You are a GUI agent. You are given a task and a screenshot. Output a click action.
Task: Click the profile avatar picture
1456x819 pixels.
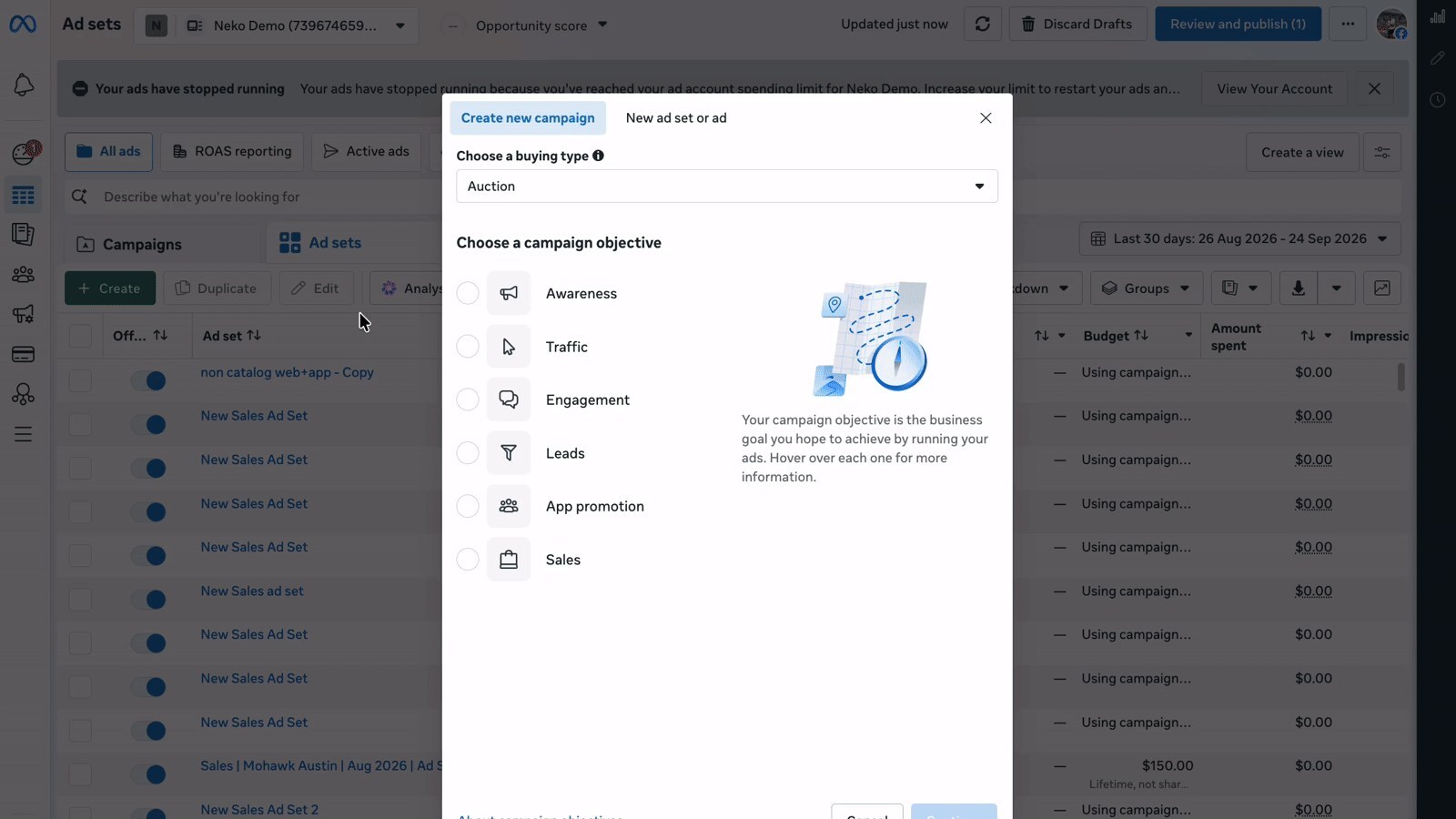point(1391,25)
